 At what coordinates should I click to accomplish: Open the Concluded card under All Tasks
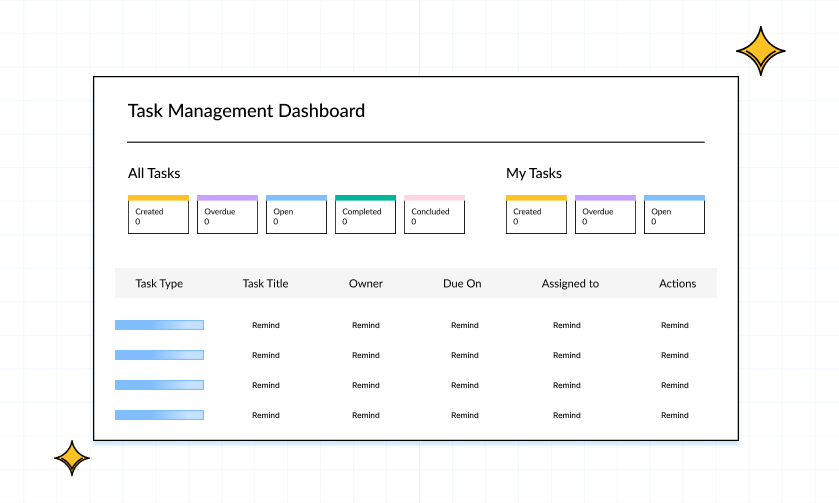coord(434,215)
